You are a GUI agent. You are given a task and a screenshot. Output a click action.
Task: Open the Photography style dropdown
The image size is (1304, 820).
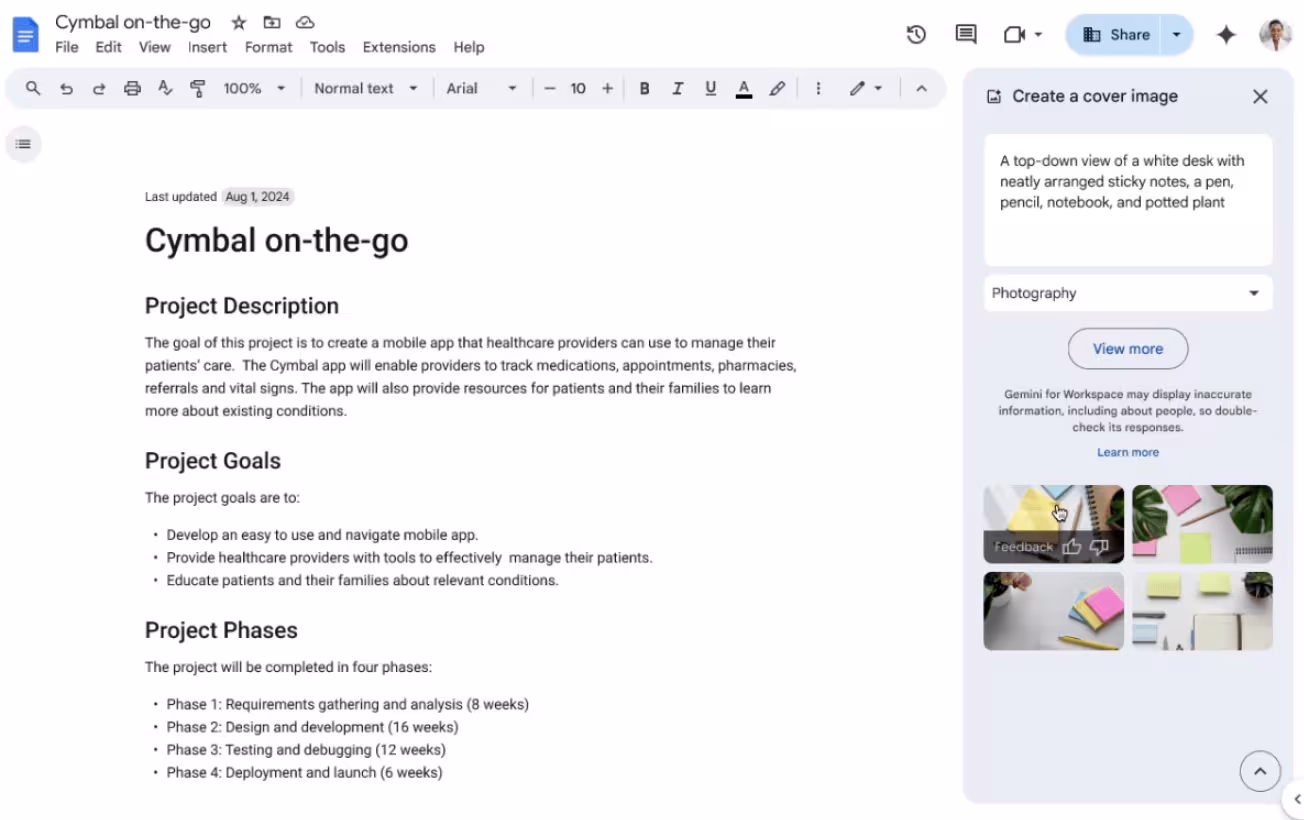[1127, 293]
